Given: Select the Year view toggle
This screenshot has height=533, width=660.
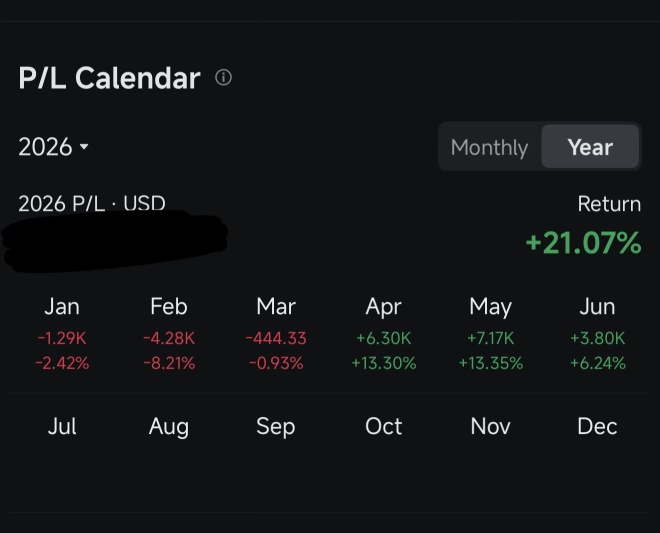Looking at the screenshot, I should (x=590, y=147).
